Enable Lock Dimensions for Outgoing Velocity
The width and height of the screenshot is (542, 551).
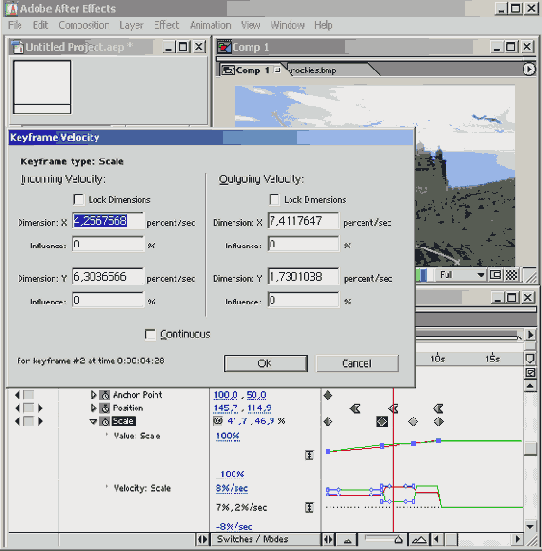pos(274,200)
